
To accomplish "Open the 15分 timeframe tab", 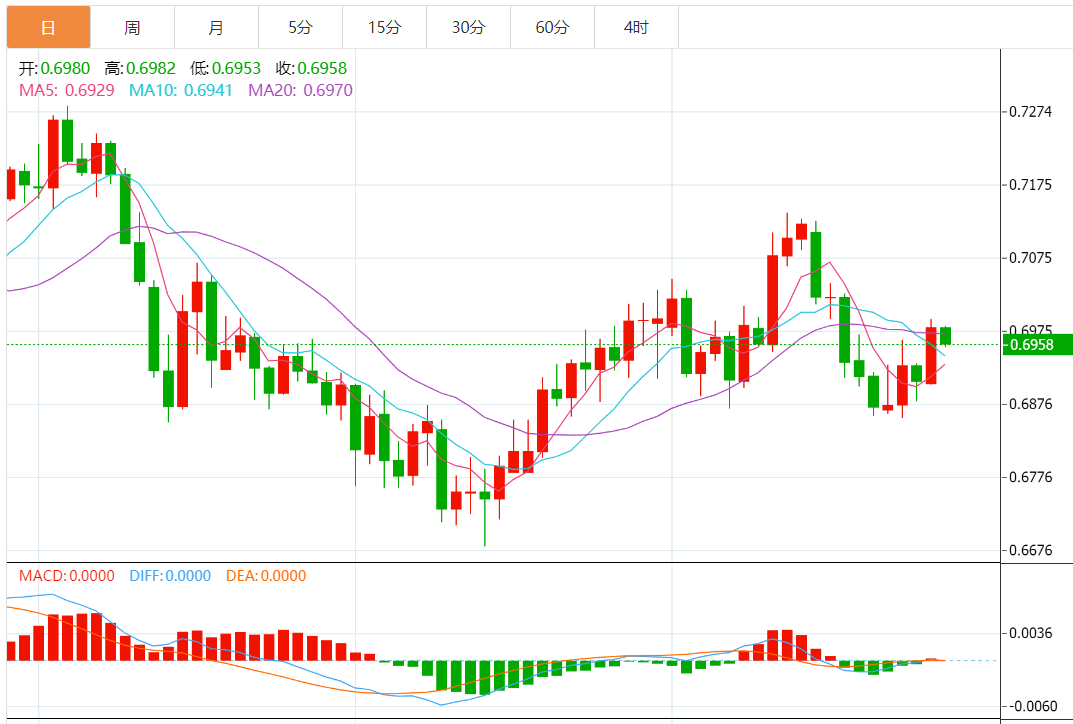I will pyautogui.click(x=385, y=27).
